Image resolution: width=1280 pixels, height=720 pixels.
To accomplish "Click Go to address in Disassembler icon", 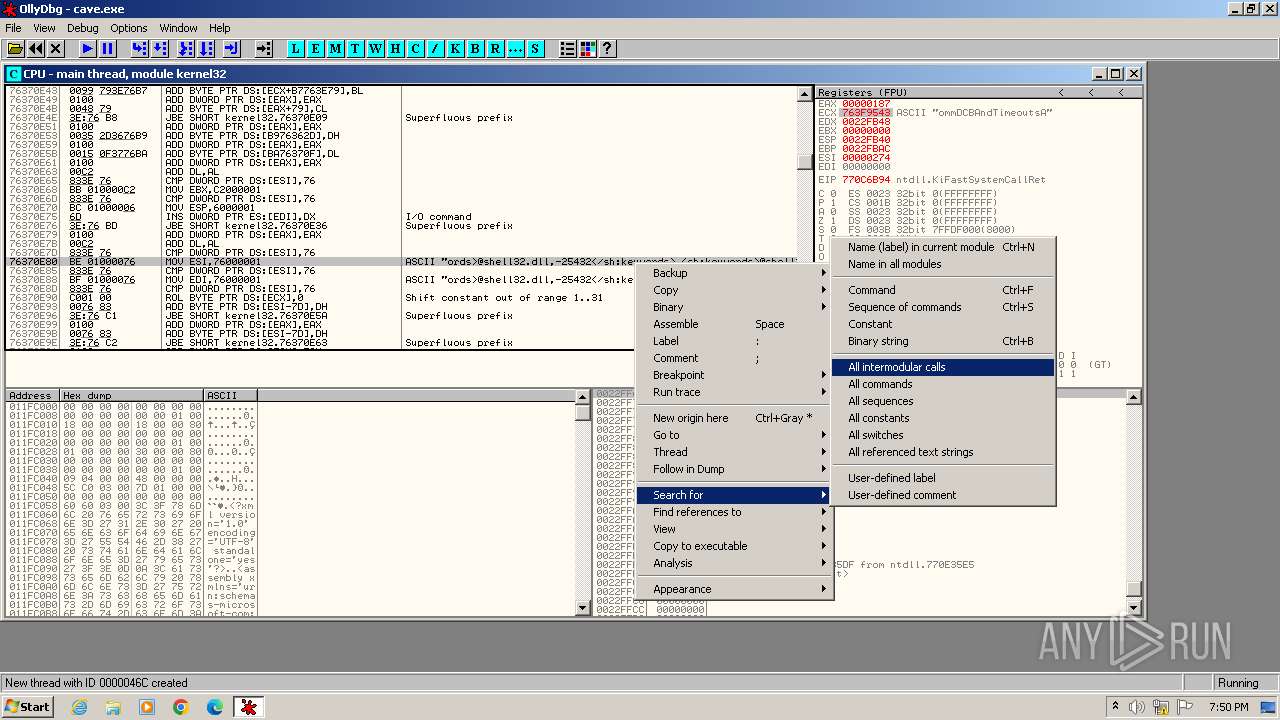I will 264,48.
